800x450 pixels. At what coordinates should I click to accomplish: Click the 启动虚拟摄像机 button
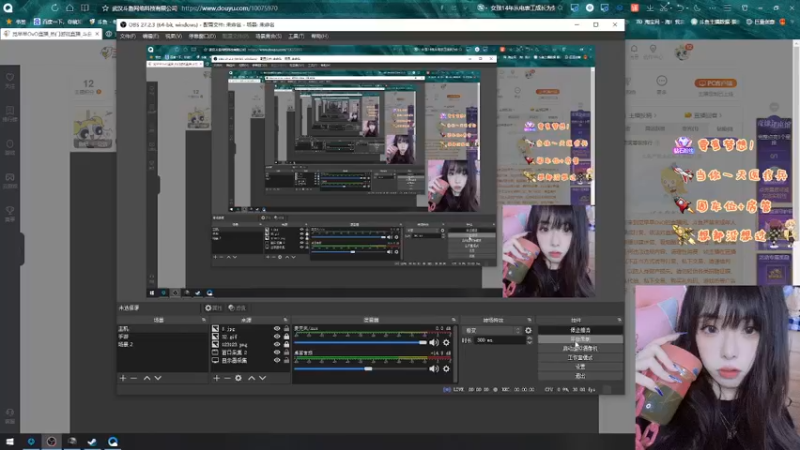pyautogui.click(x=580, y=348)
